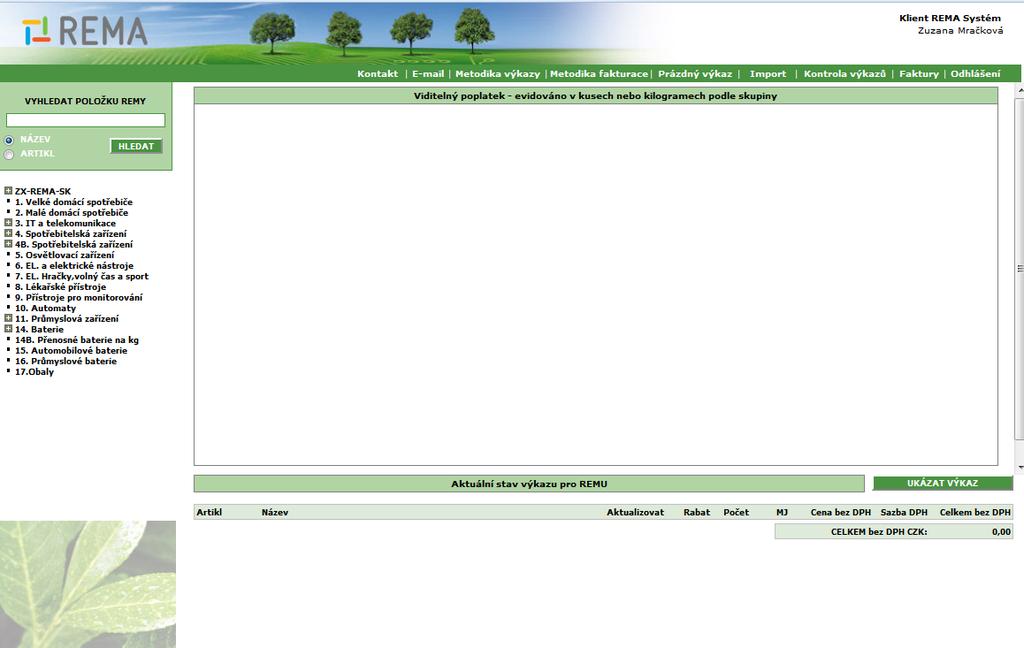Click the vertical scrollbar thumb
Screen dimensions: 1024x648
point(1020,268)
